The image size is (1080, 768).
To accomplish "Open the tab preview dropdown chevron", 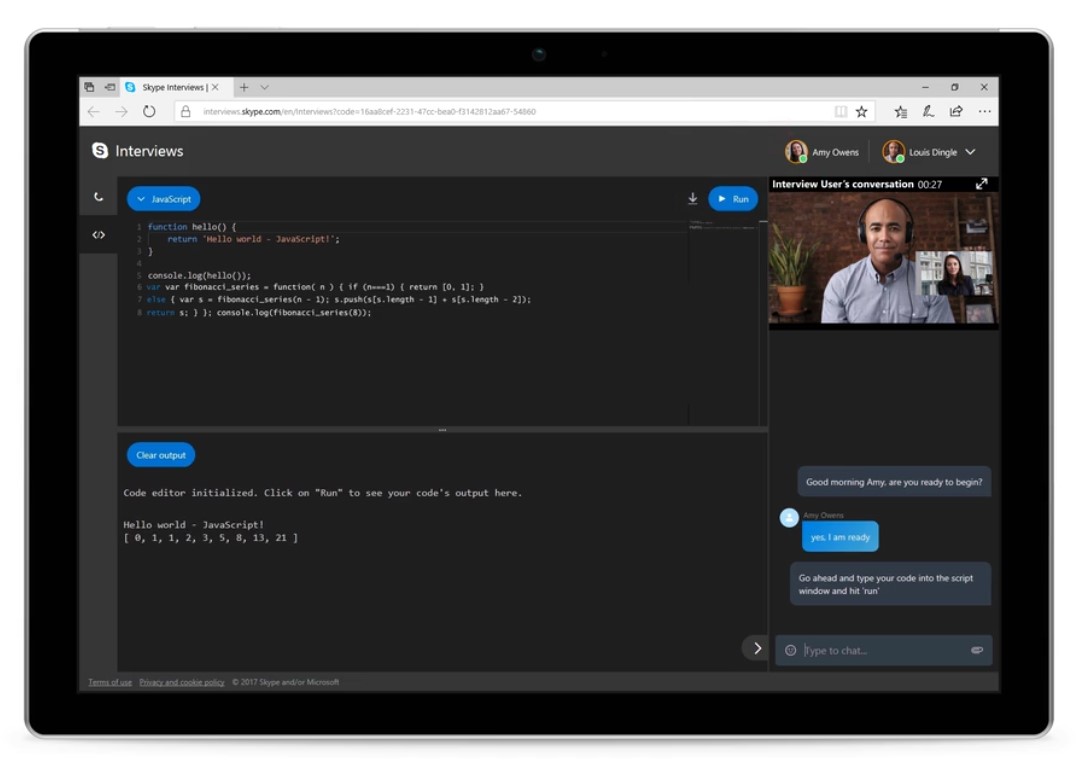I will click(264, 87).
